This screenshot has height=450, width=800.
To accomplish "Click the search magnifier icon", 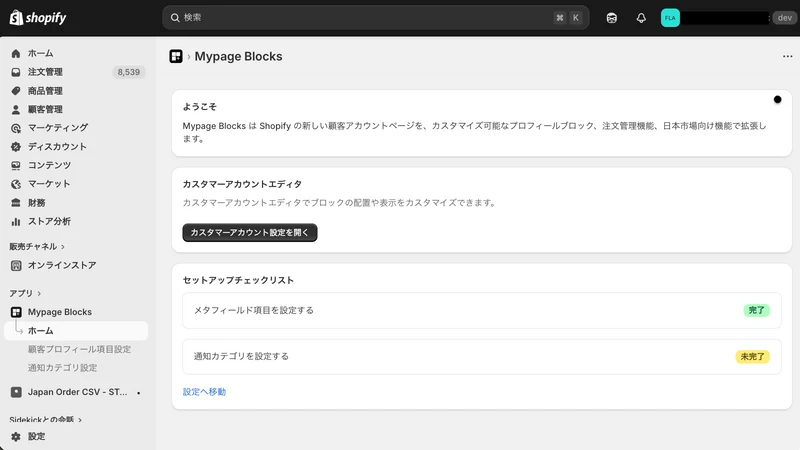I will point(175,18).
